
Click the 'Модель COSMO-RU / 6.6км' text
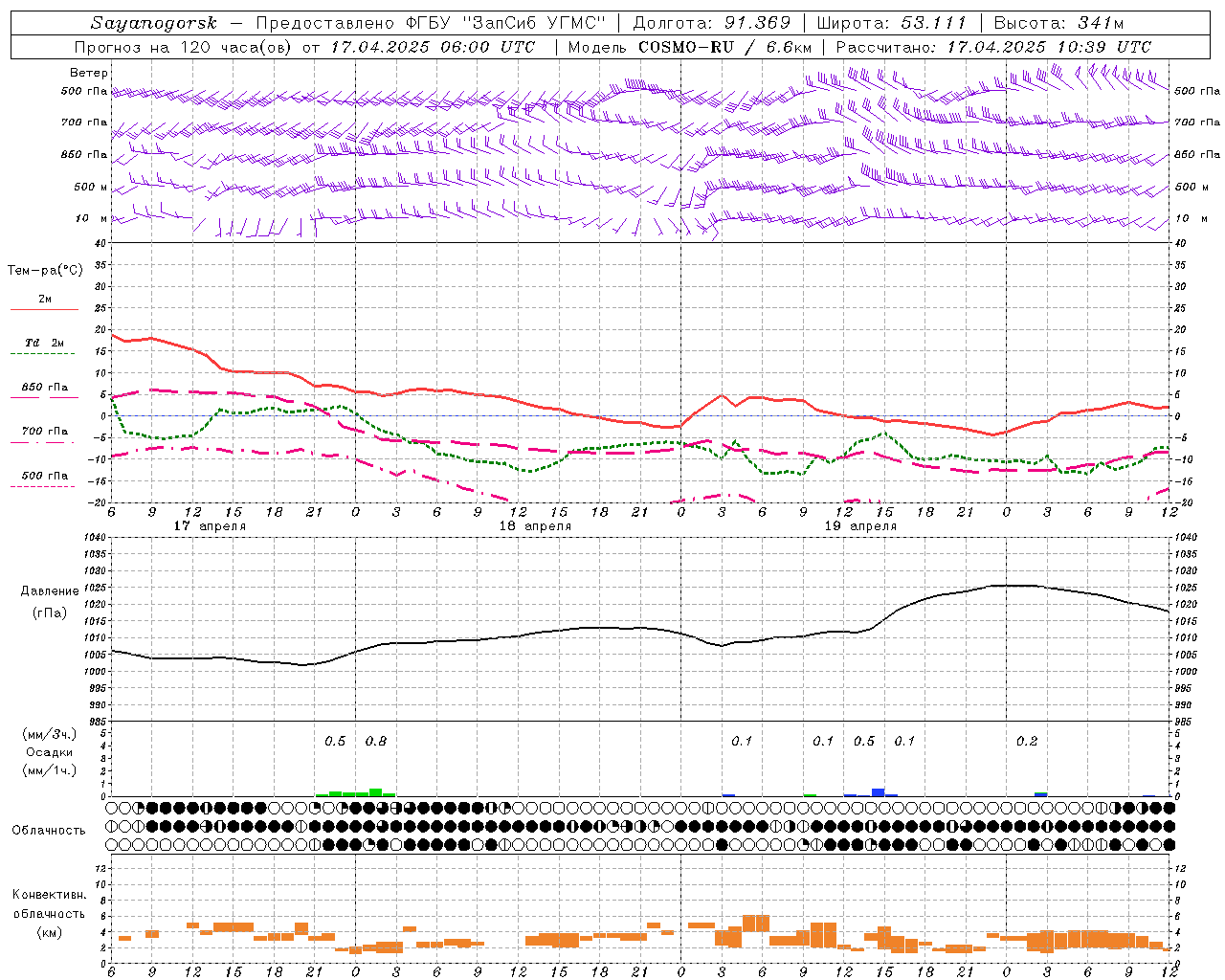coord(690,47)
